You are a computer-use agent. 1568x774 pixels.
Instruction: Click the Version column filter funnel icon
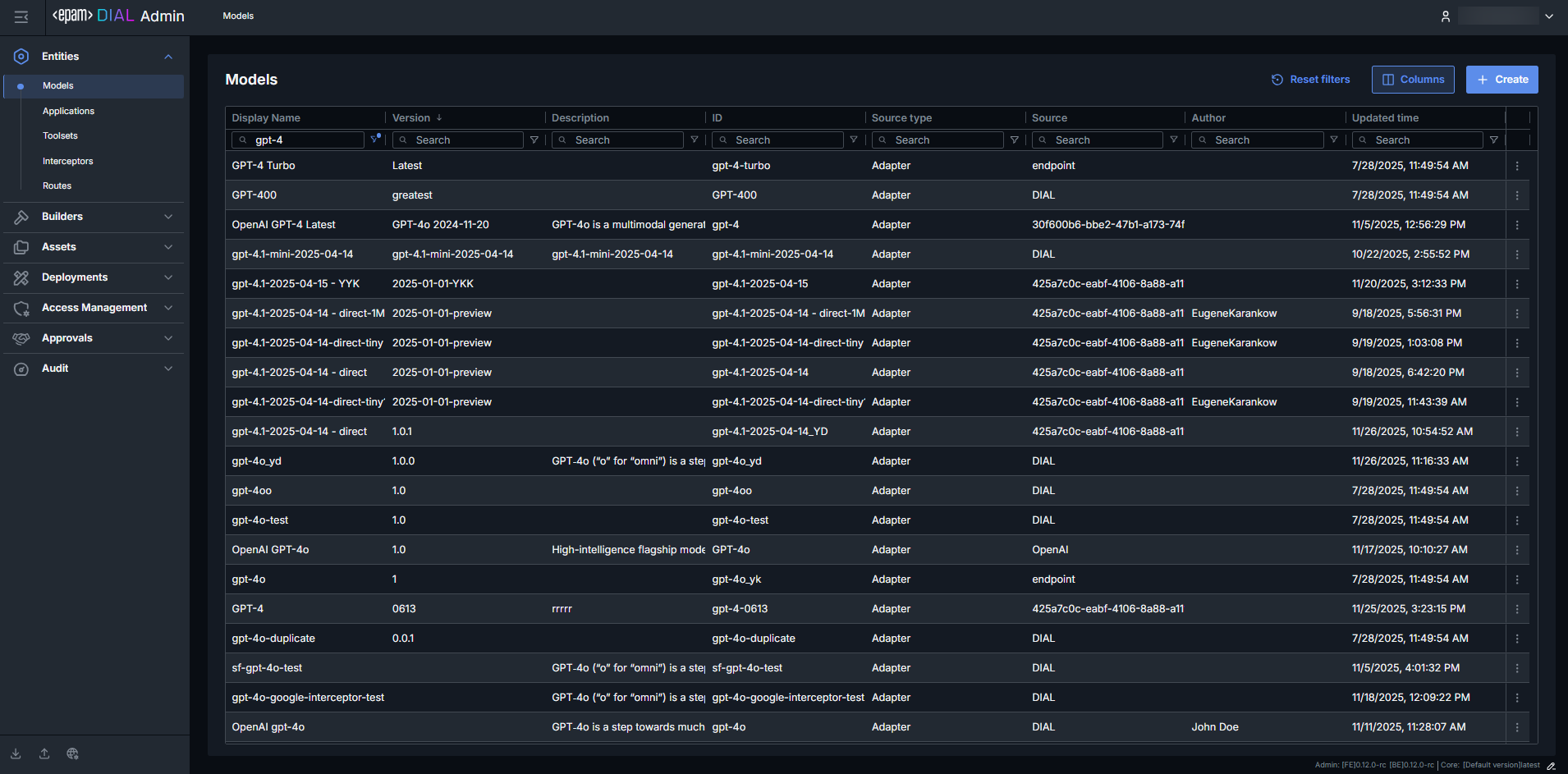[534, 140]
